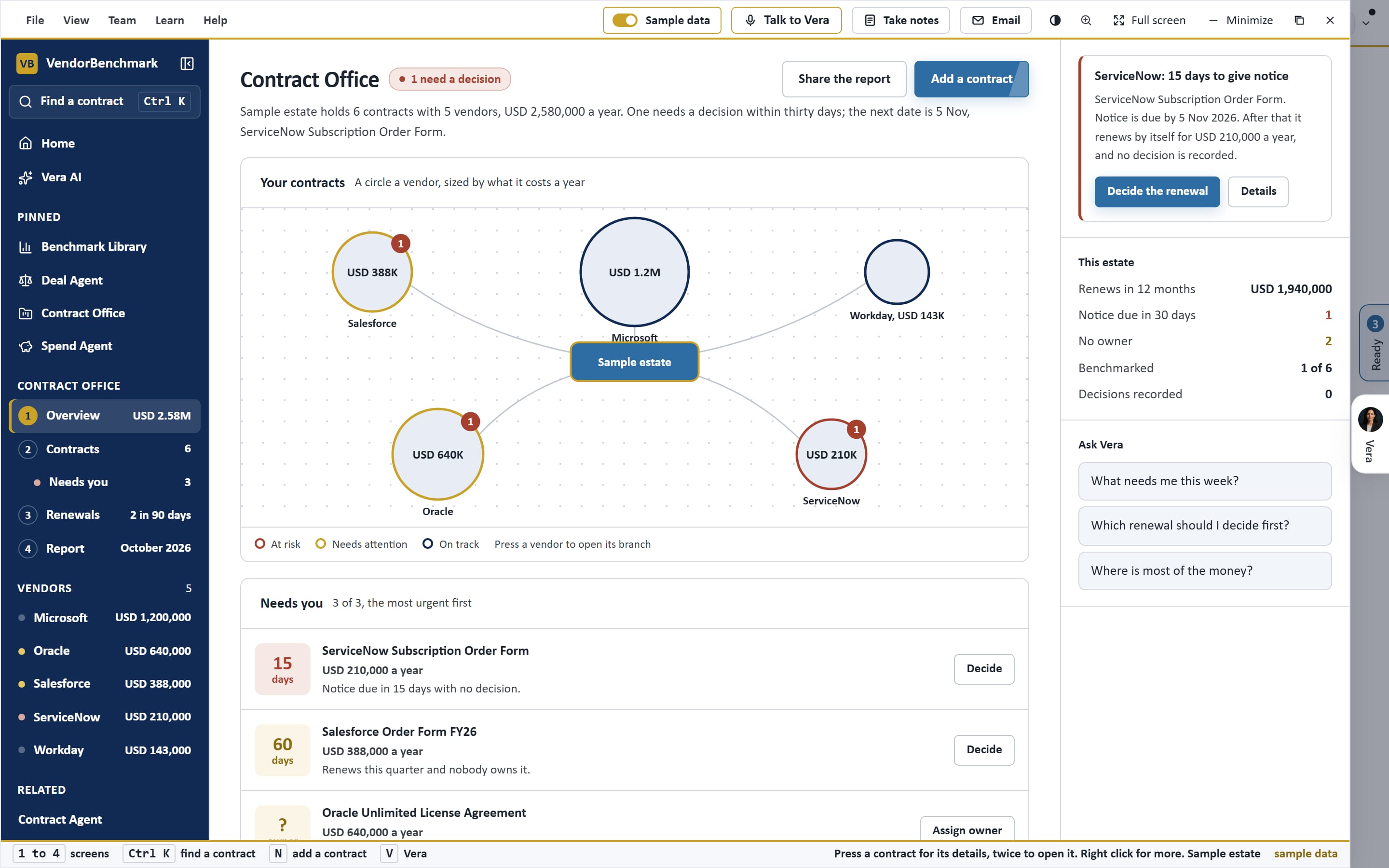
Task: Click Decide the renewal button
Action: click(1157, 192)
